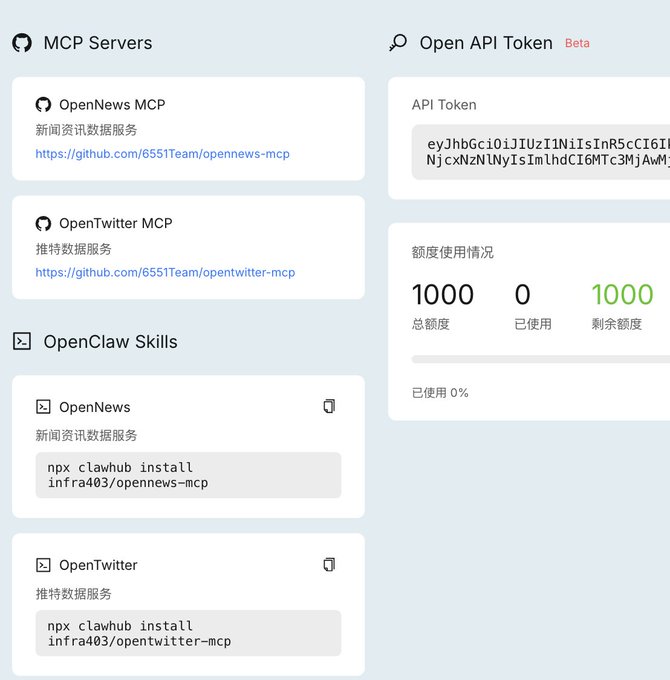The height and width of the screenshot is (680, 670).
Task: Copy the OpenTwitter install command
Action: 329,564
